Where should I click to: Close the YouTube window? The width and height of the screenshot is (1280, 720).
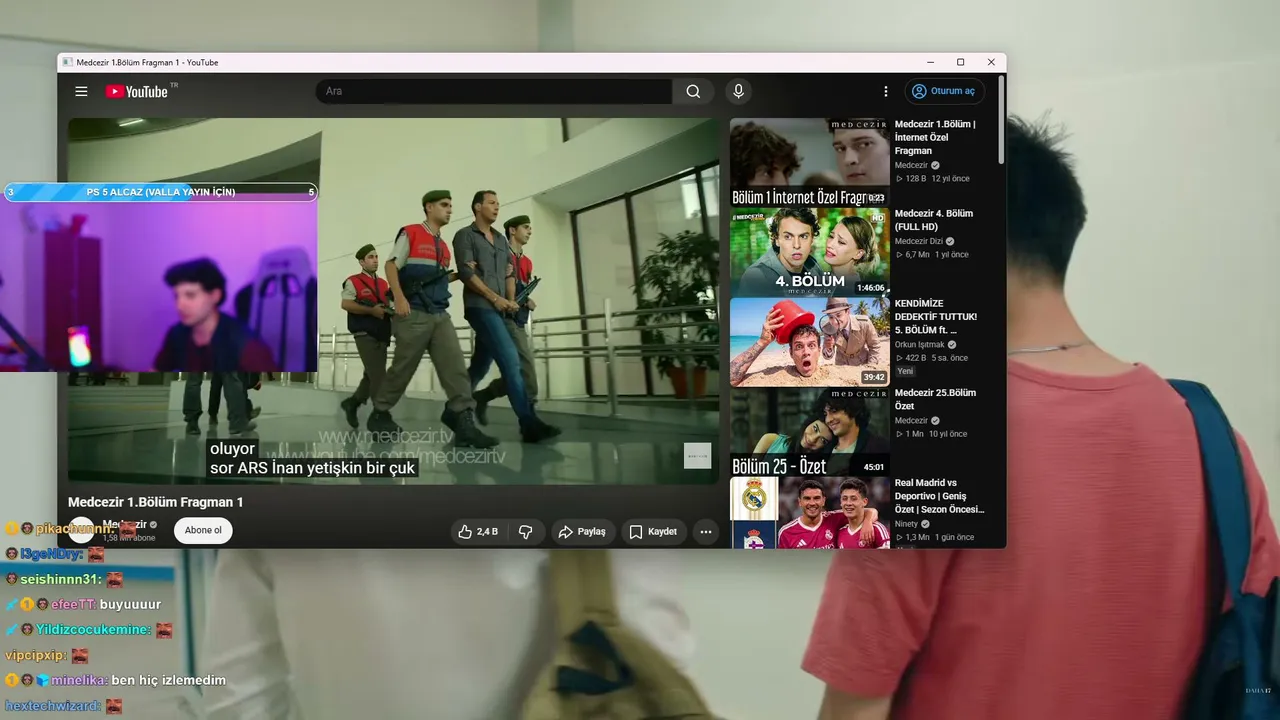(x=991, y=62)
